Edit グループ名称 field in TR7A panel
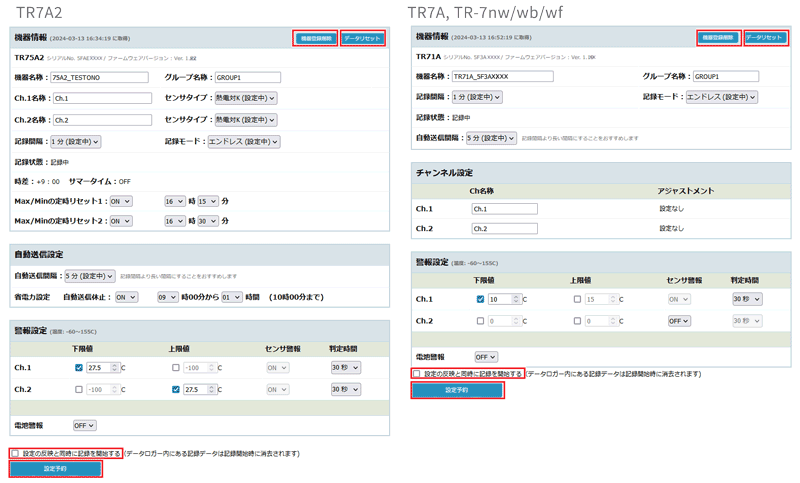This screenshot has height=483, width=800. point(726,77)
